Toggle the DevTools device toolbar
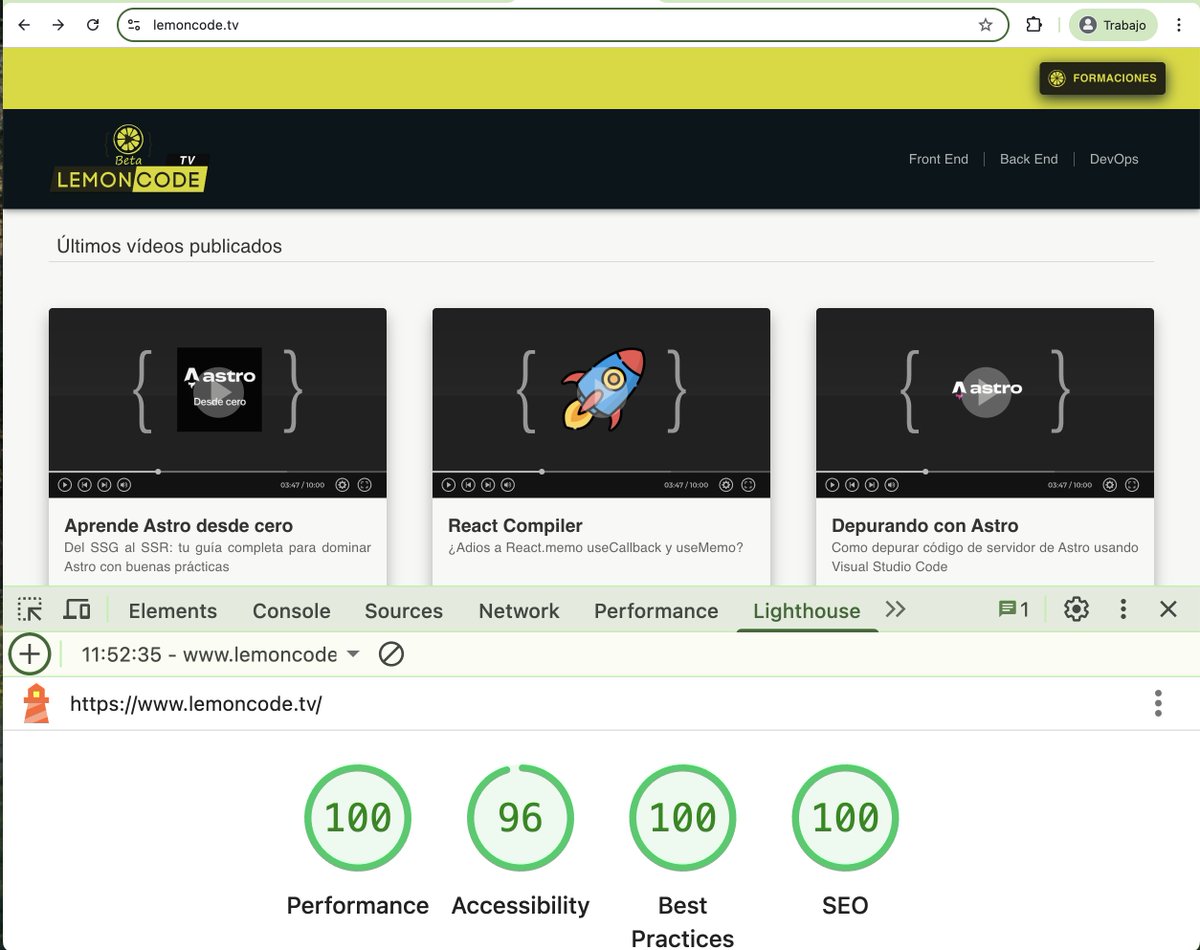The height and width of the screenshot is (950, 1200). (77, 609)
